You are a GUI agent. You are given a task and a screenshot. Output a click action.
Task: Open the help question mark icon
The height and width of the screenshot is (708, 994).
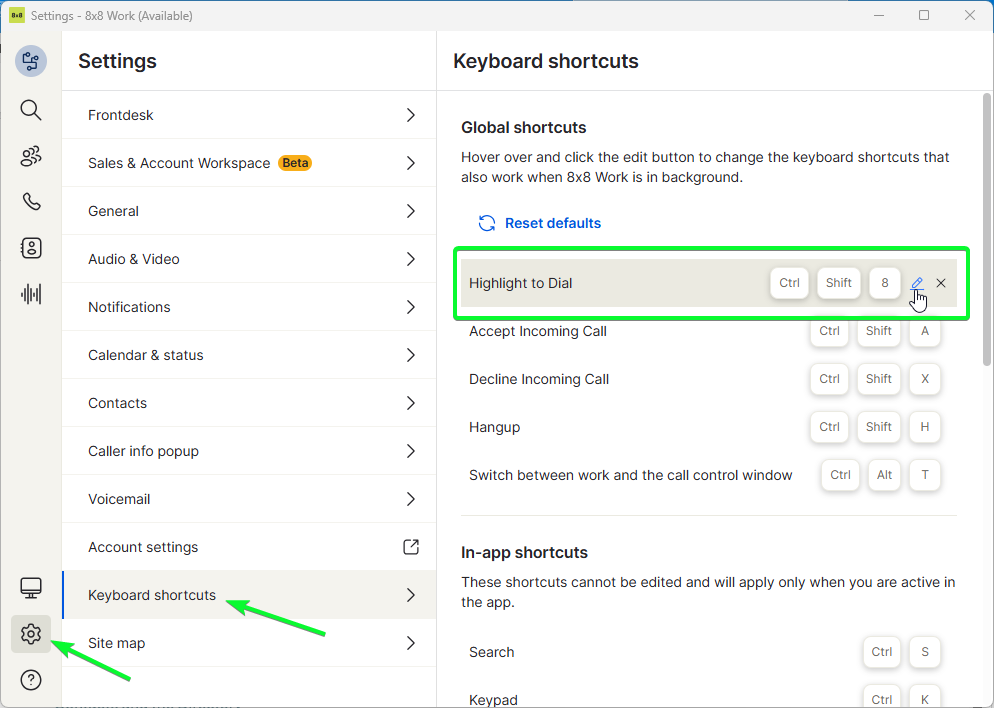31,680
